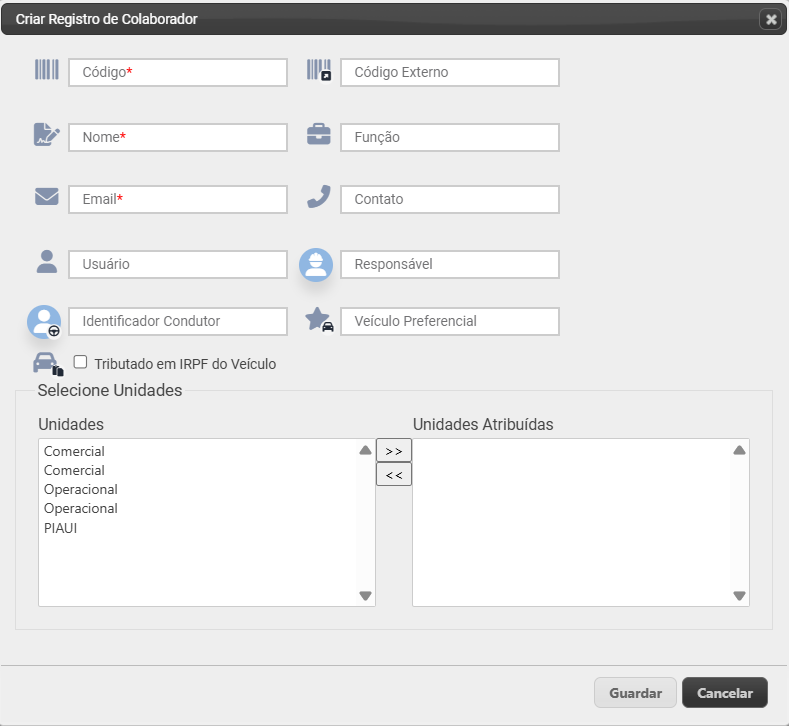Select the first Operacional unit entry

pyautogui.click(x=81, y=490)
